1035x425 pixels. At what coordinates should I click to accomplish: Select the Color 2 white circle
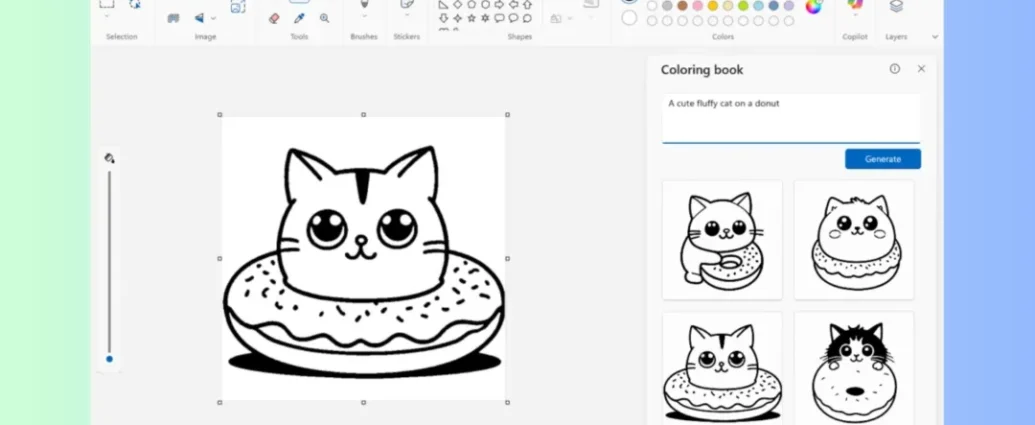(x=629, y=18)
